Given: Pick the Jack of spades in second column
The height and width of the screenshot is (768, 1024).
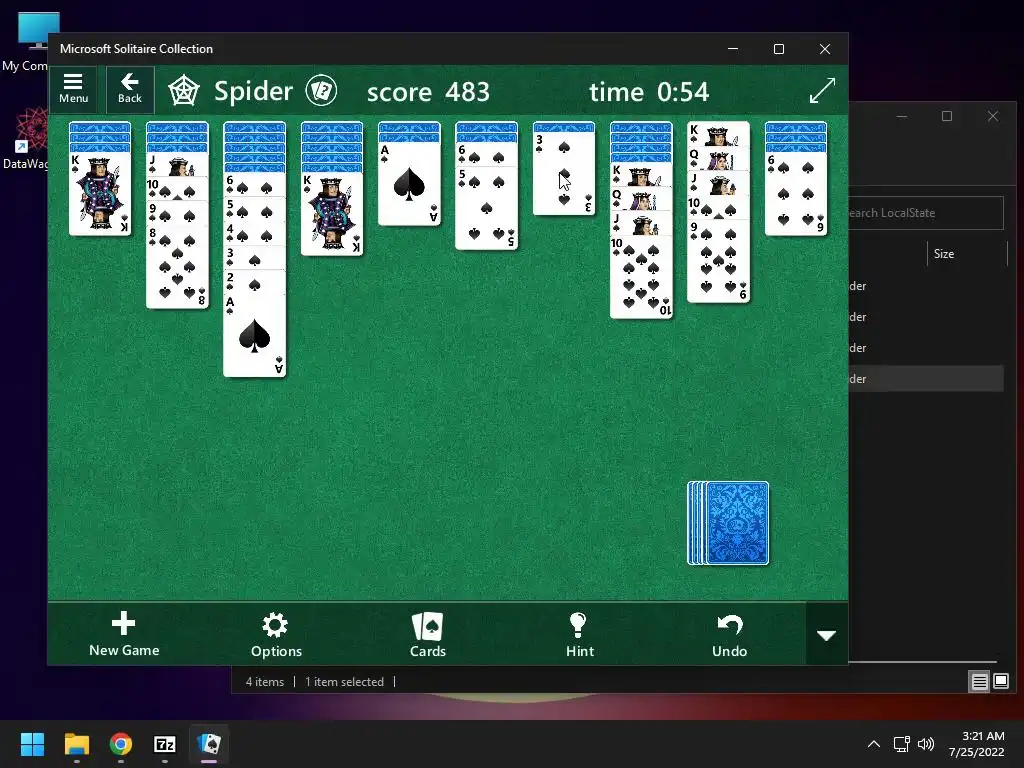Looking at the screenshot, I should [x=177, y=165].
